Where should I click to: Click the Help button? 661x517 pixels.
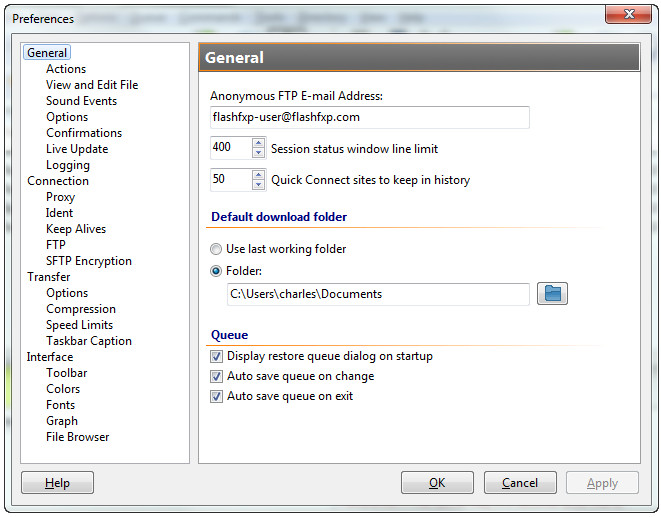pyautogui.click(x=57, y=482)
